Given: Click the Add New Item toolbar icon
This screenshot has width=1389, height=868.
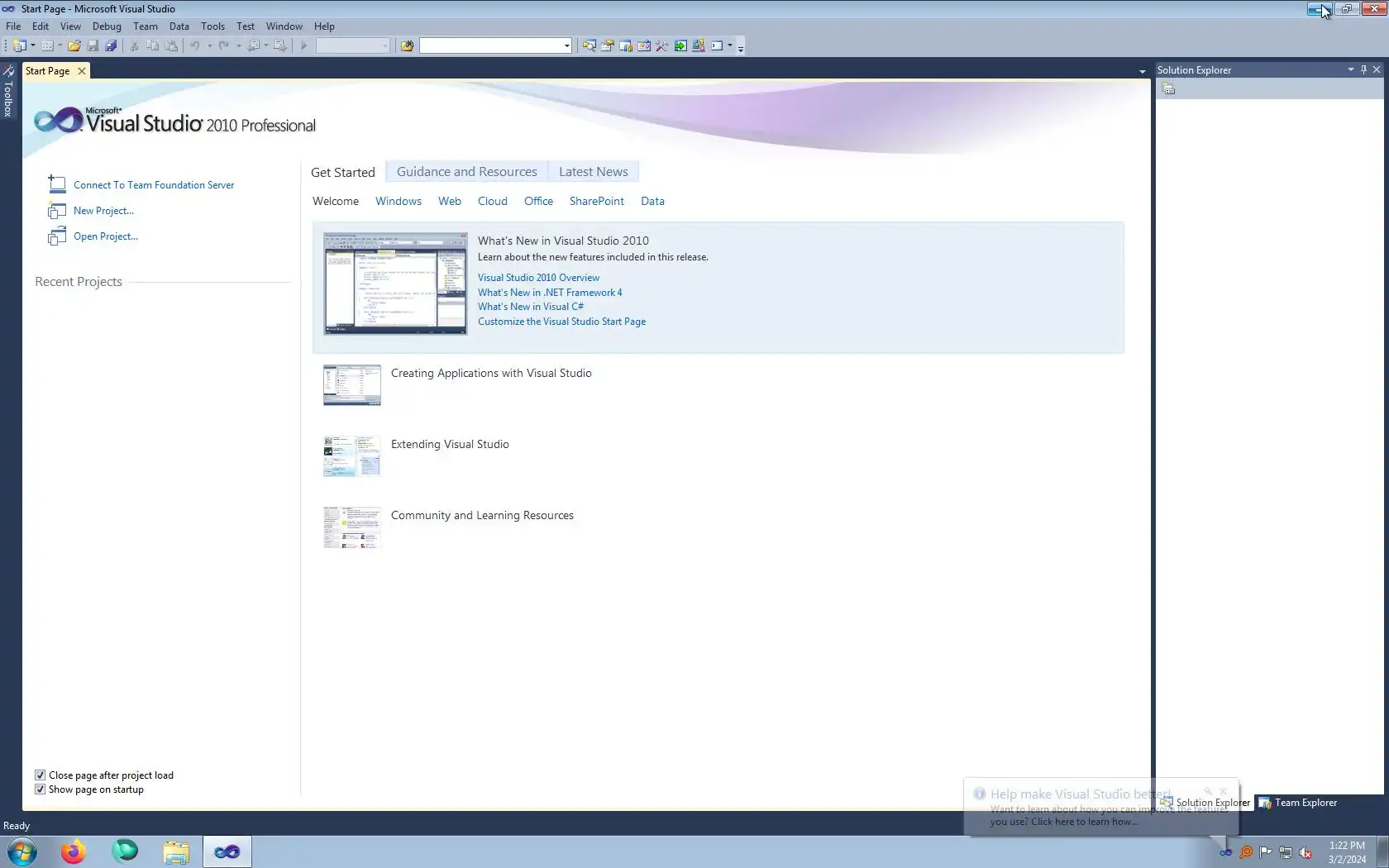Looking at the screenshot, I should click(x=47, y=46).
